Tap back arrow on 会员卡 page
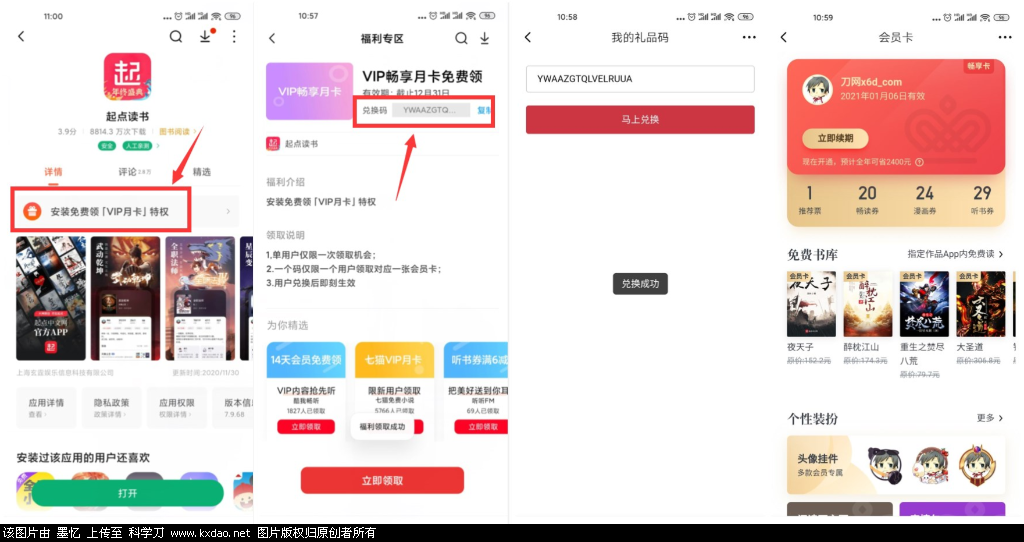The height and width of the screenshot is (542, 1024). [783, 38]
